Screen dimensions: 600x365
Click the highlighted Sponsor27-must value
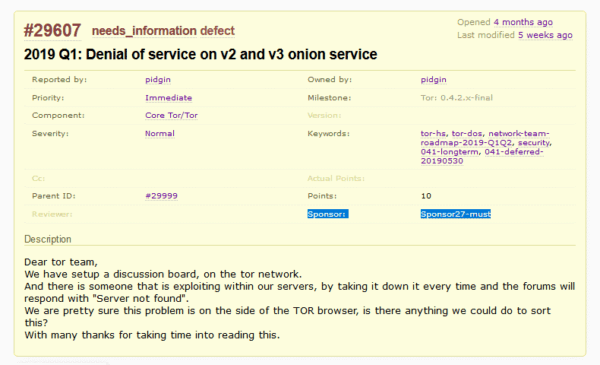pos(455,214)
